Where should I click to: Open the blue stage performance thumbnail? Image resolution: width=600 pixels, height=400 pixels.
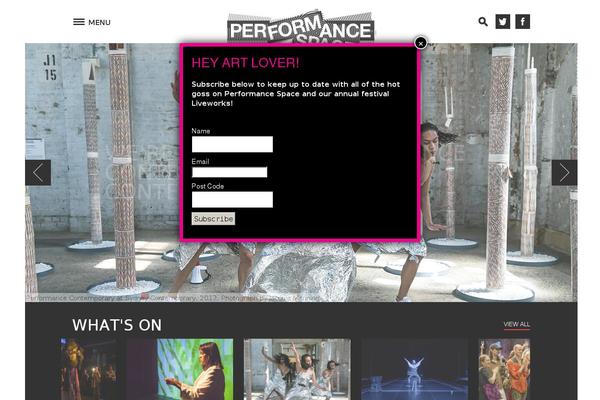tap(415, 369)
